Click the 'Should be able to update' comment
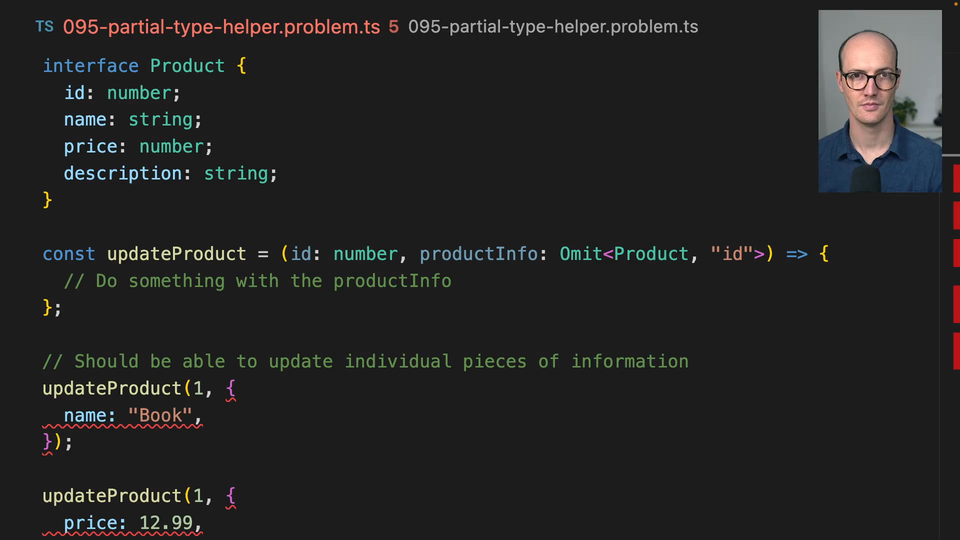960x540 pixels. coord(365,361)
